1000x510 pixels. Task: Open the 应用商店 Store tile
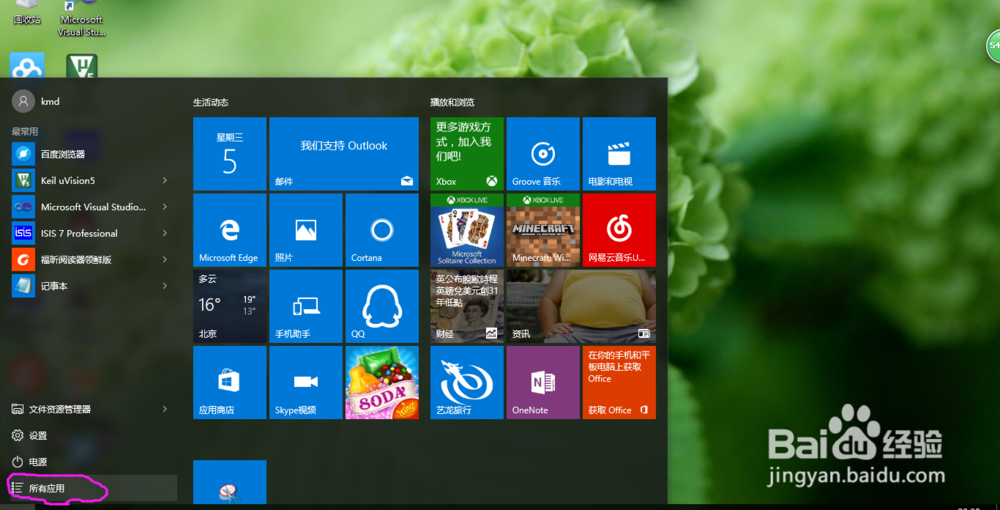tap(230, 382)
